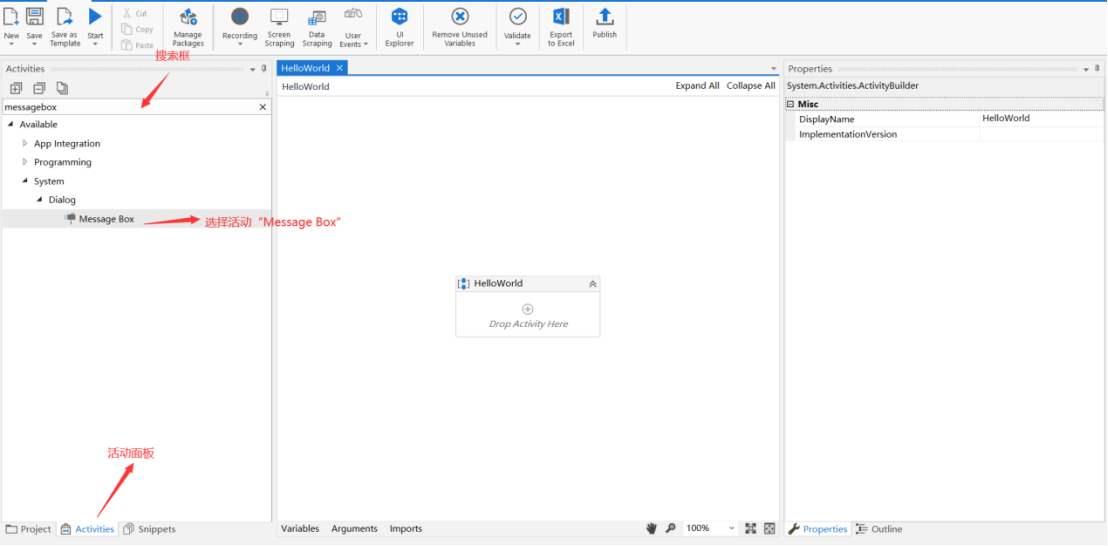The width and height of the screenshot is (1108, 546).
Task: Click Collapse All in designer
Action: pyautogui.click(x=751, y=85)
